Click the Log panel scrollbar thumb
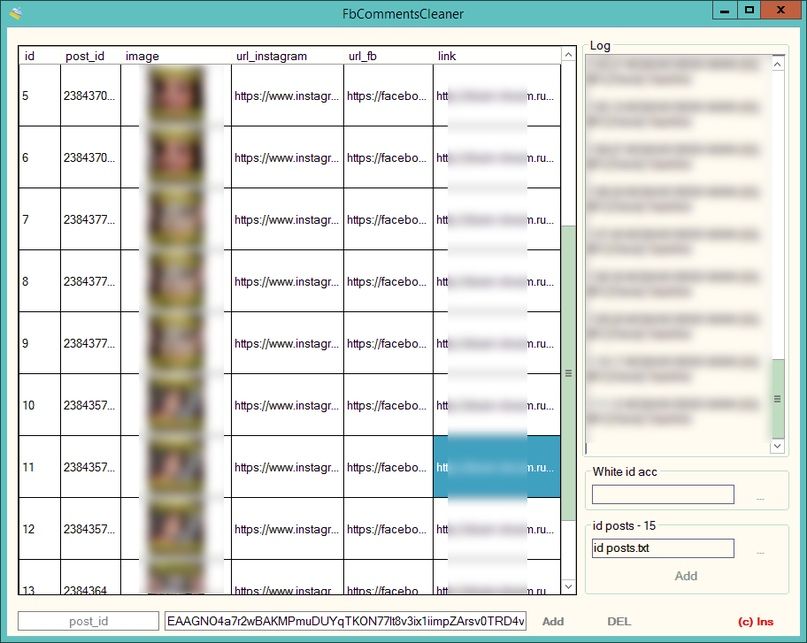 pos(777,399)
